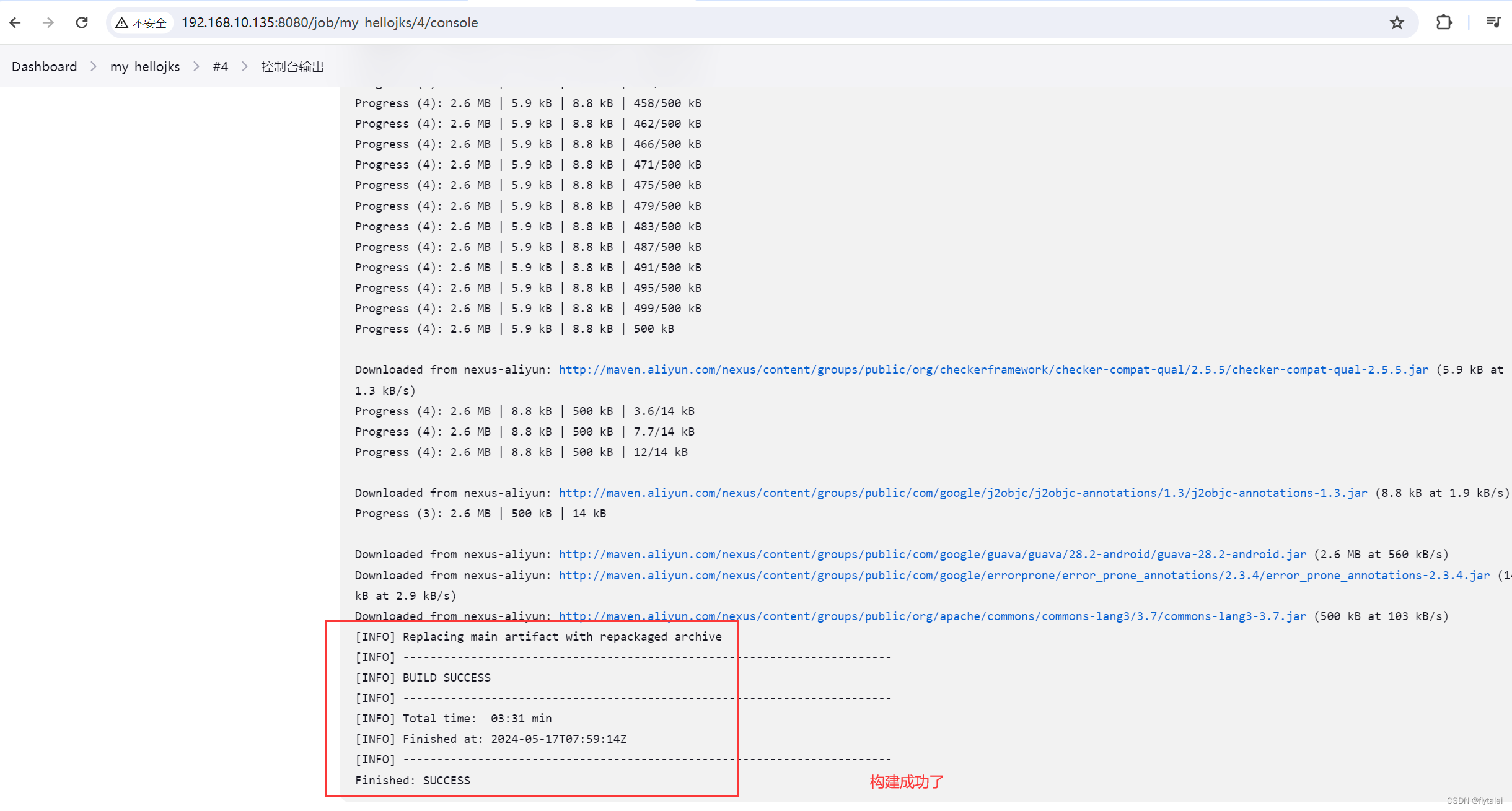Click the 控制台输出 breadcrumb
The width and height of the screenshot is (1512, 811).
pyautogui.click(x=292, y=66)
